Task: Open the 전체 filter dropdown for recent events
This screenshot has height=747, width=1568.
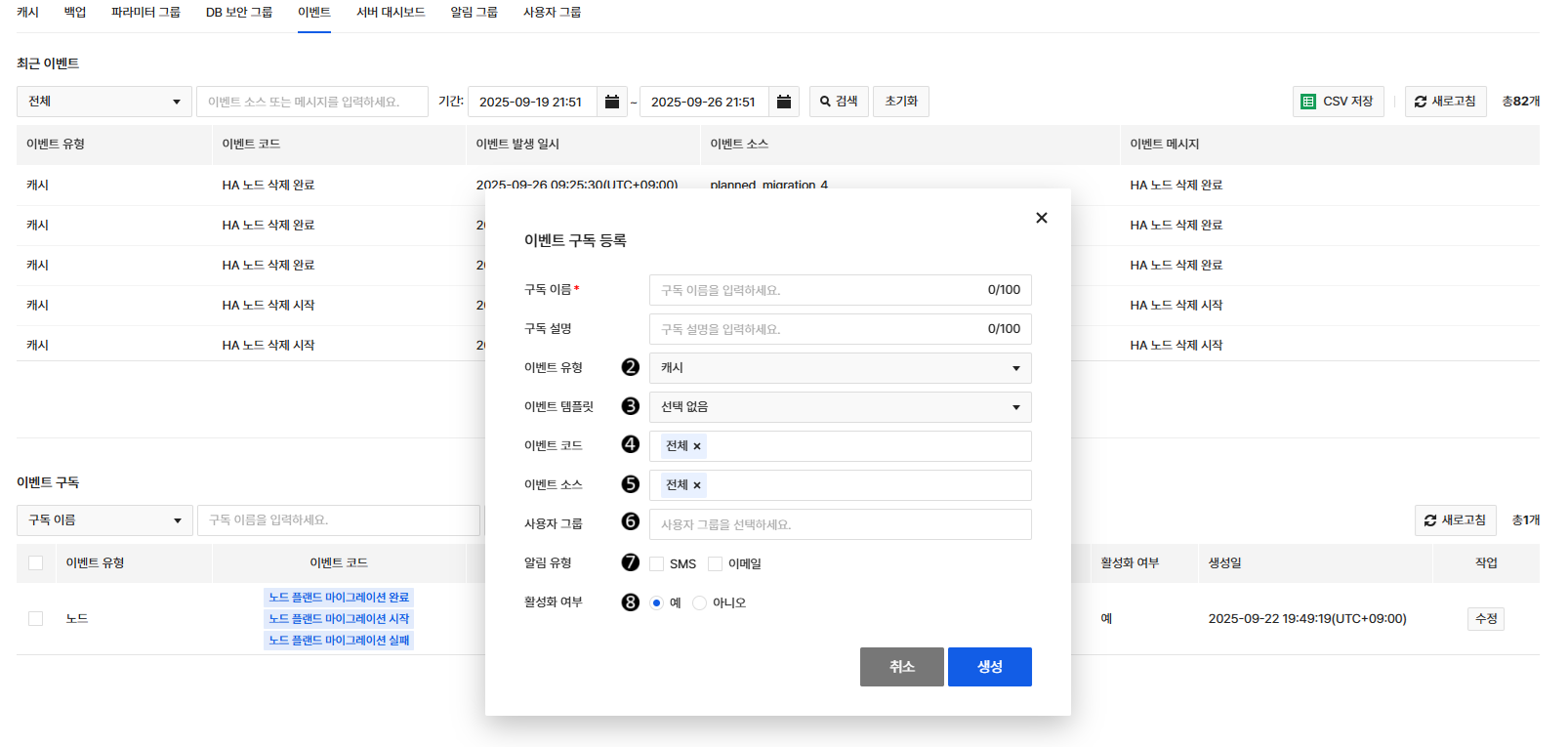Action: point(103,102)
